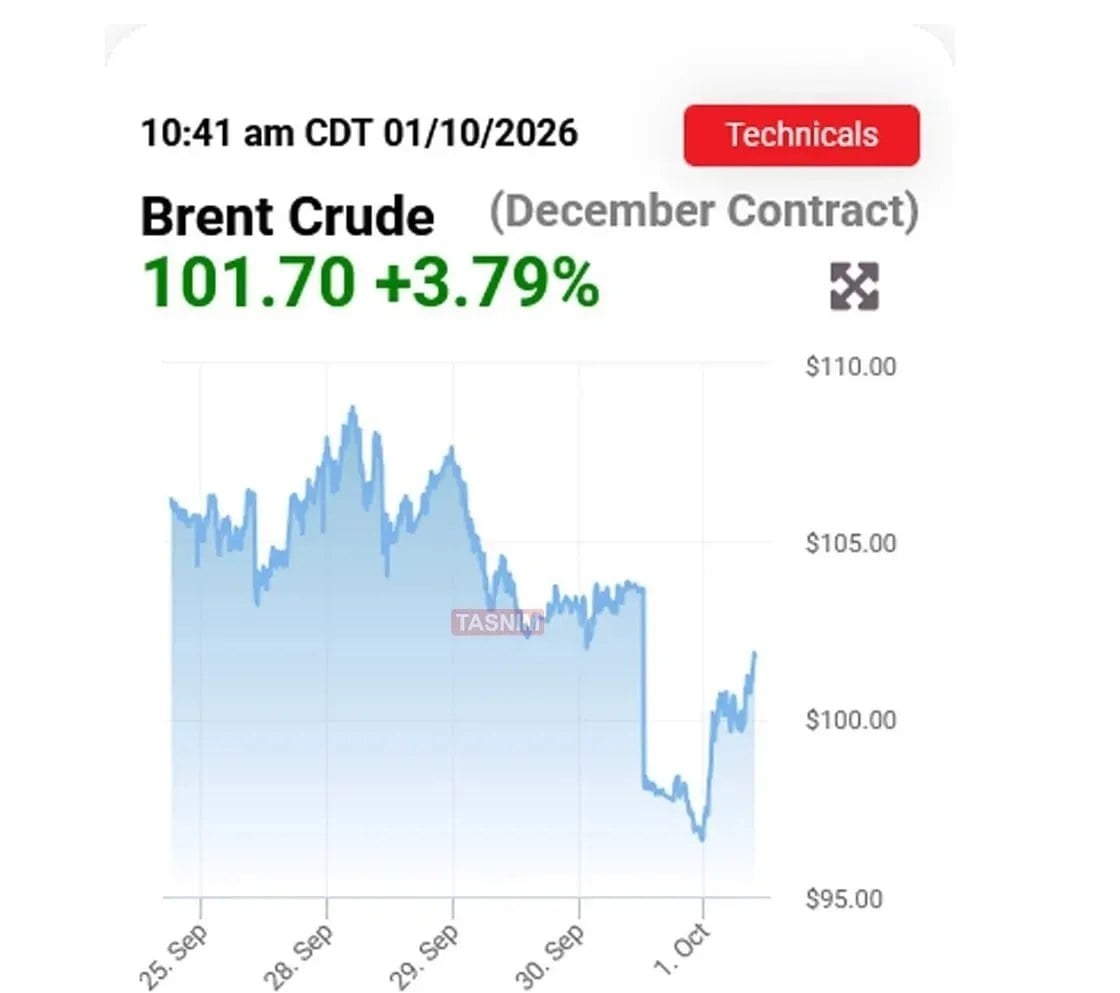Image resolution: width=1120 pixels, height=993 pixels.
Task: Click the $105.00 price axis label
Action: click(x=851, y=543)
